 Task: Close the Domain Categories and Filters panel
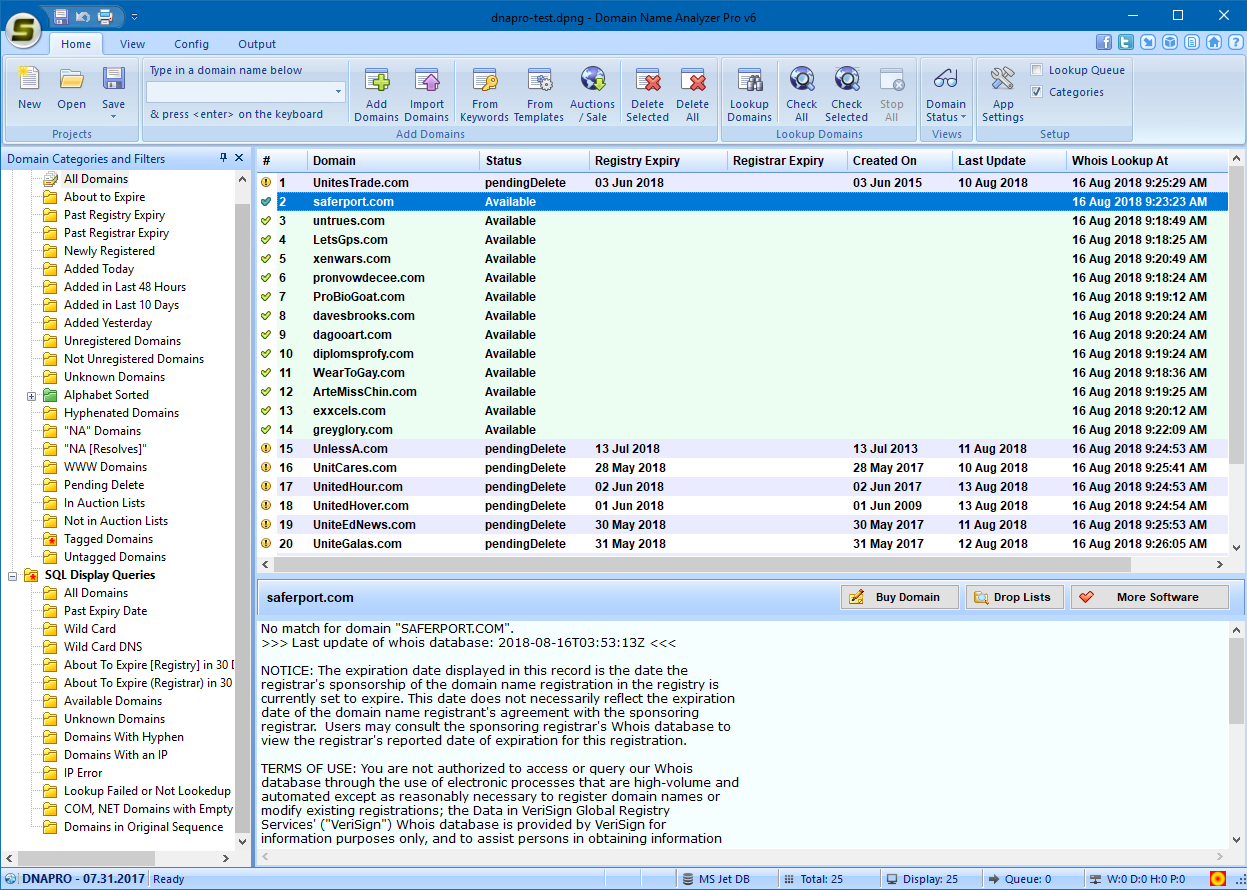coord(239,158)
